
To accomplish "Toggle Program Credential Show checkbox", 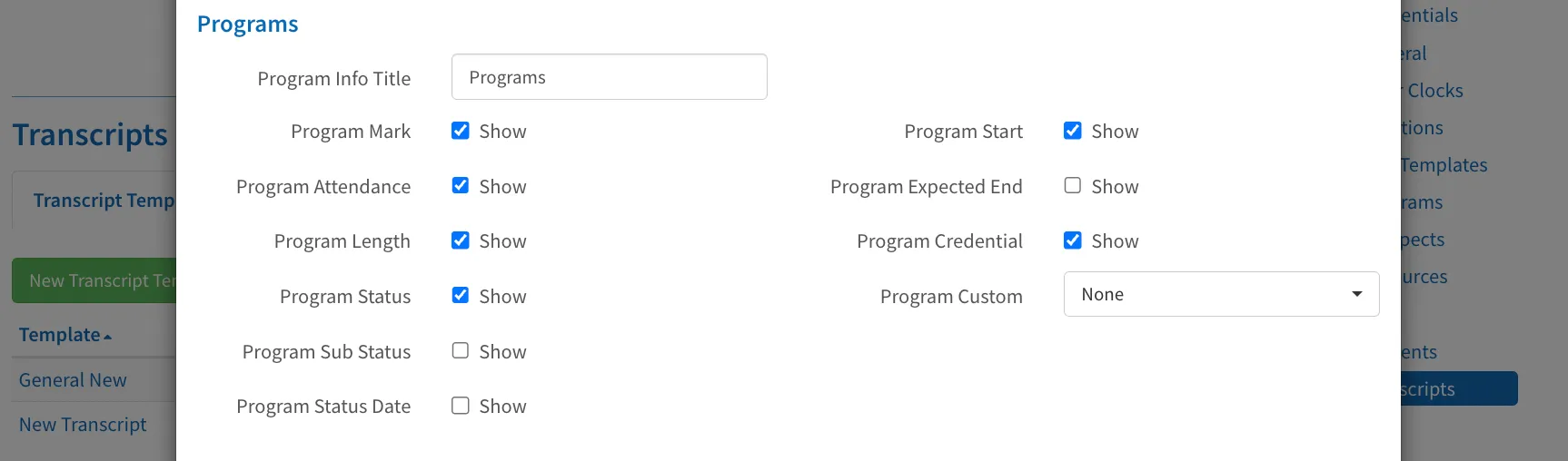I will 1073,240.
